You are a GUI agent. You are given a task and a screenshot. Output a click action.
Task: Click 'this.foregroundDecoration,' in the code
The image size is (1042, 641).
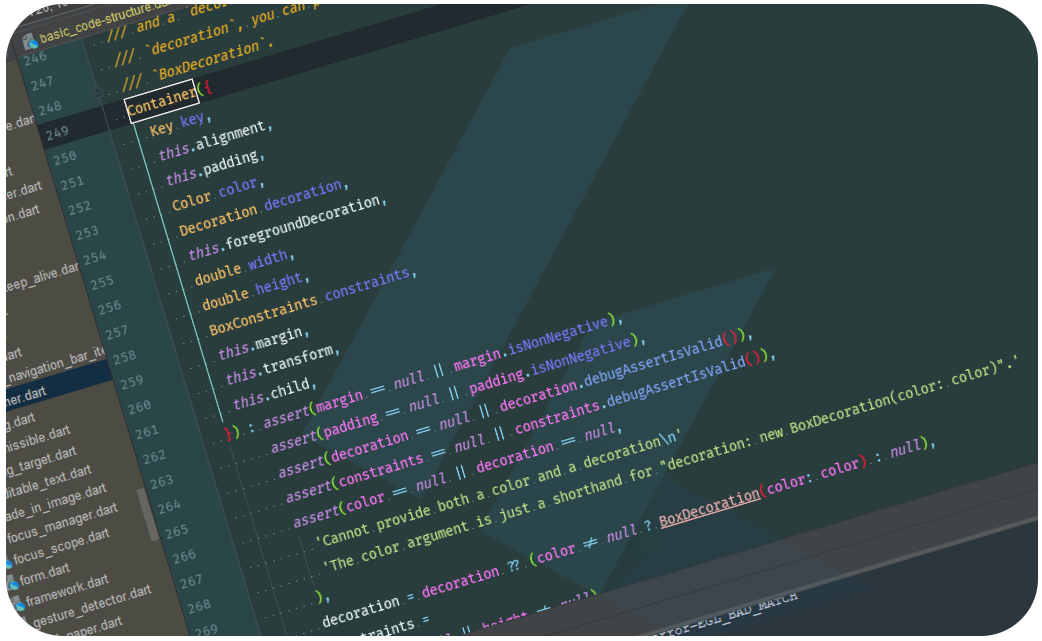287,227
